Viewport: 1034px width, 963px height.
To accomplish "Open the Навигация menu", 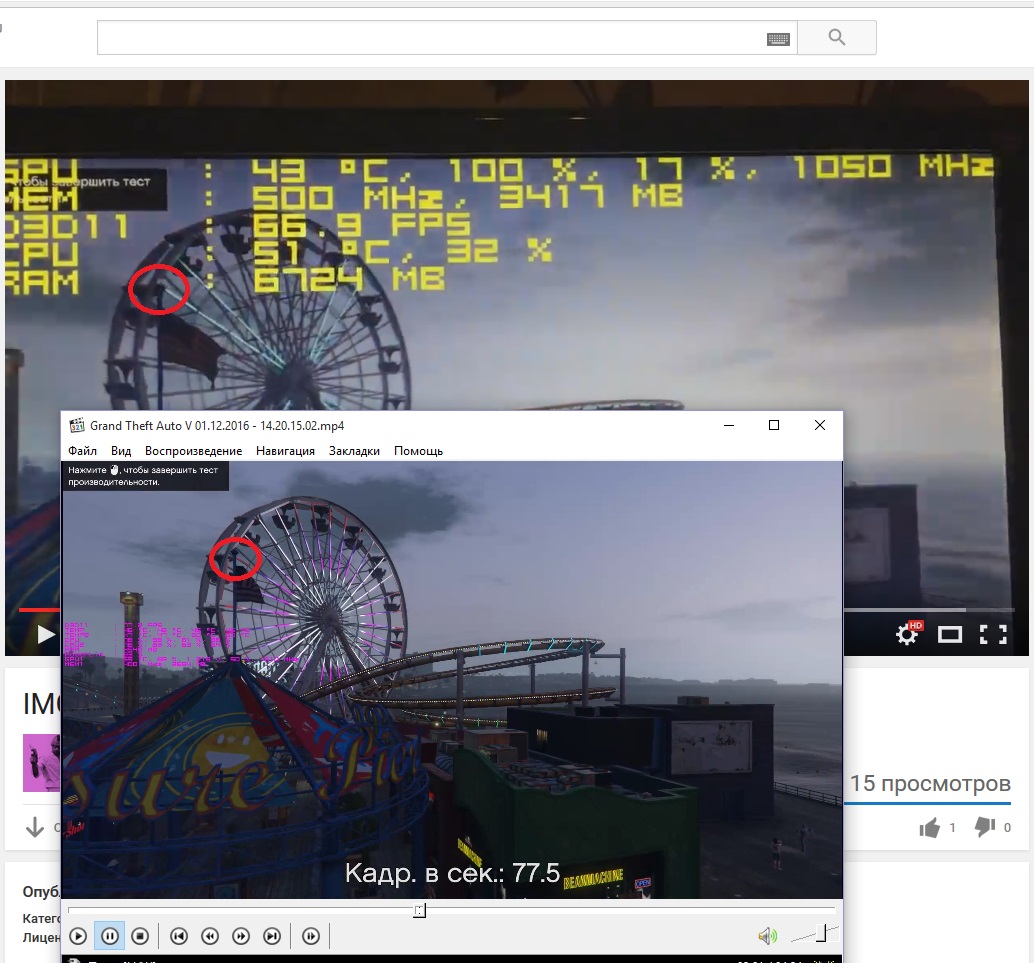I will [285, 451].
